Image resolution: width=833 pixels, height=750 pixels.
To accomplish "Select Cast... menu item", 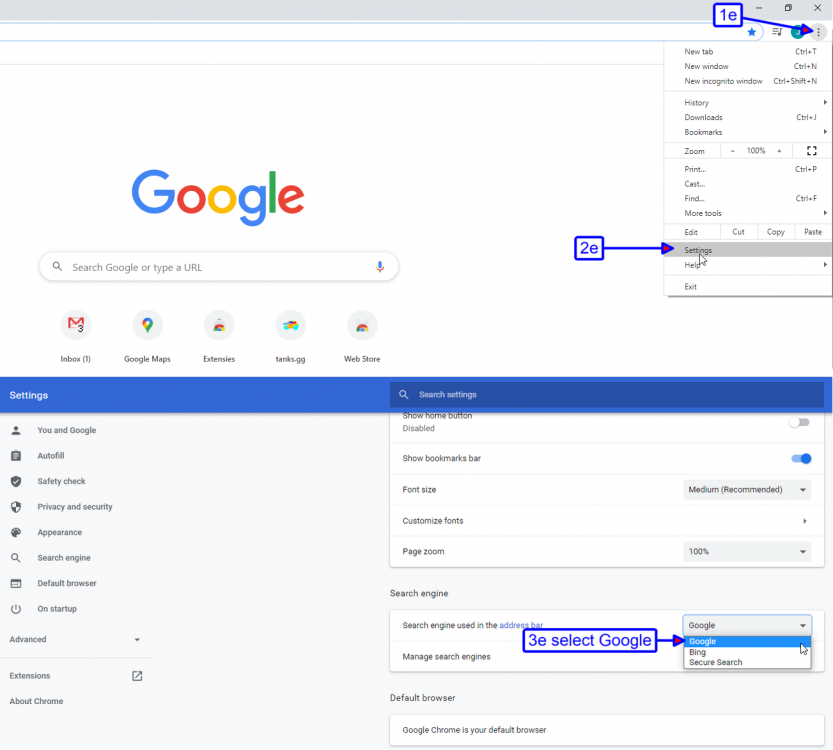I will coord(748,184).
